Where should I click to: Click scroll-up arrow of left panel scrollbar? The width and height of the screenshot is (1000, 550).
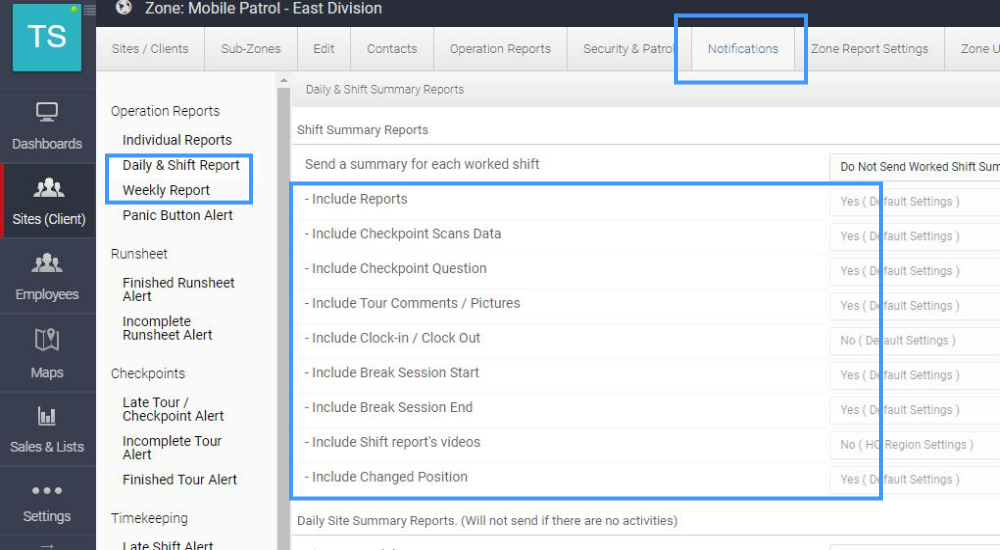click(x=284, y=80)
